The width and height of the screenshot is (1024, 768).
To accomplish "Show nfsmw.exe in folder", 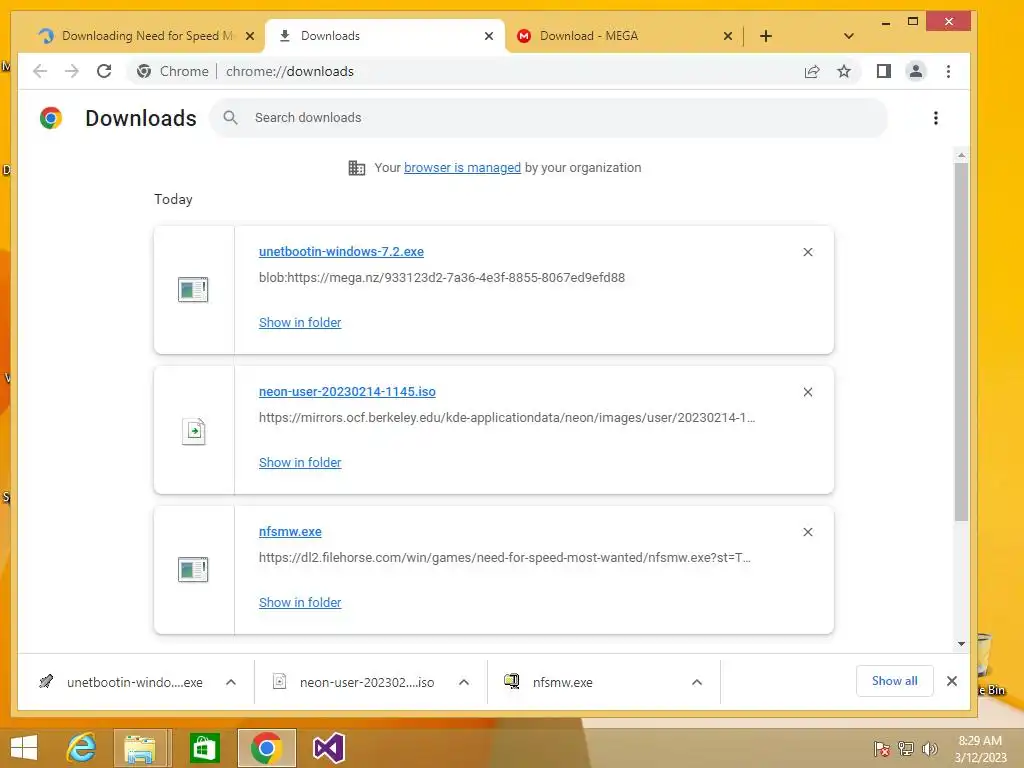I will coord(300,603).
